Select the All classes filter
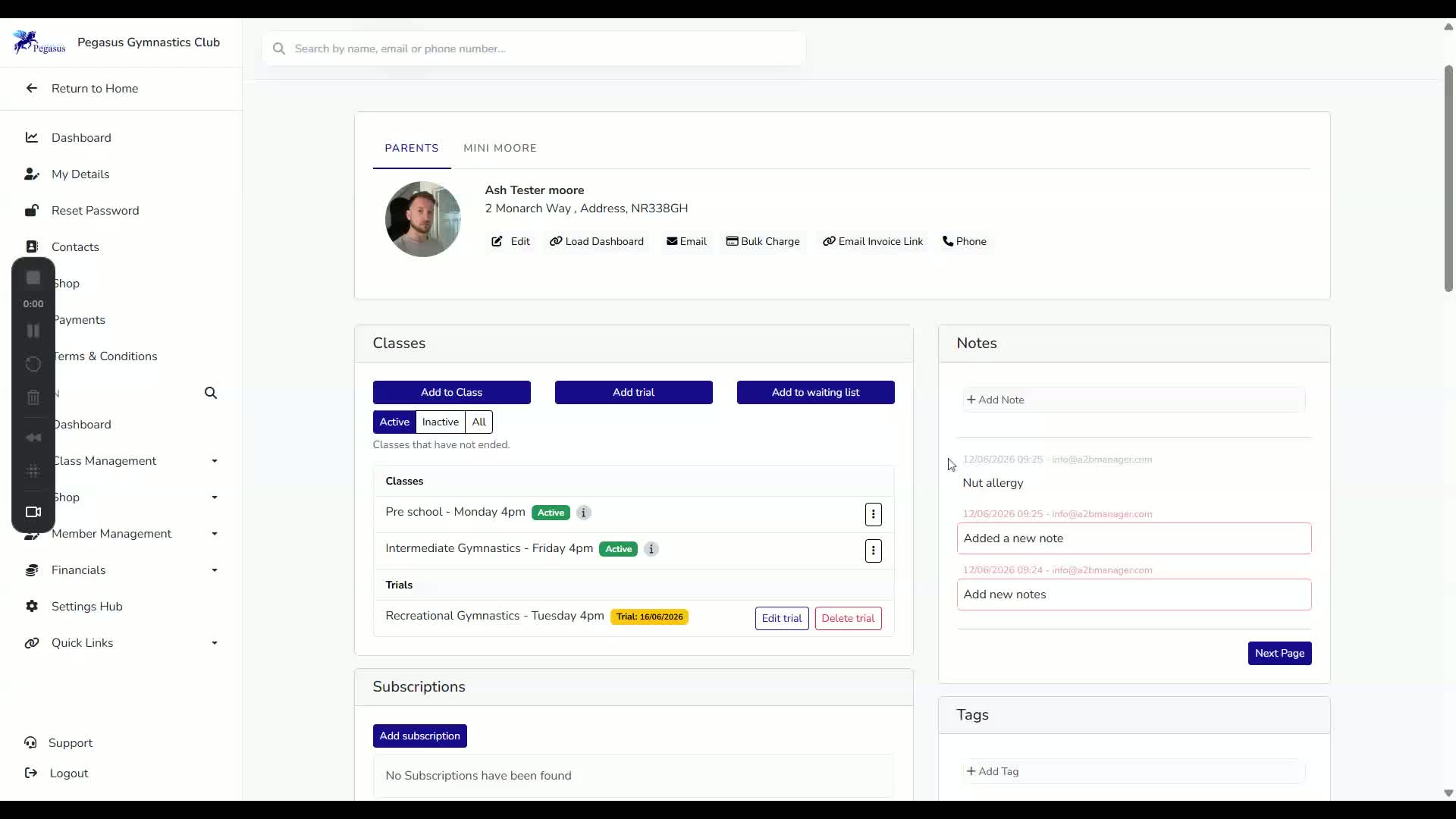The width and height of the screenshot is (1456, 819). (479, 422)
